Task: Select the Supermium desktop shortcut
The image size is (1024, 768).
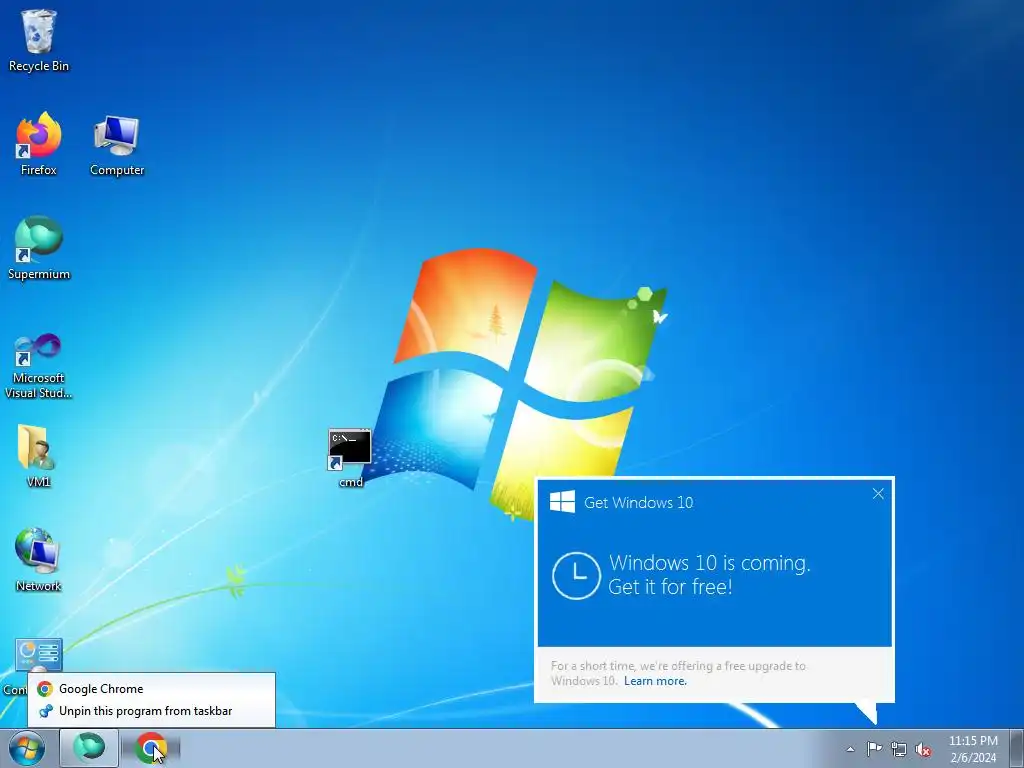Action: pos(39,248)
